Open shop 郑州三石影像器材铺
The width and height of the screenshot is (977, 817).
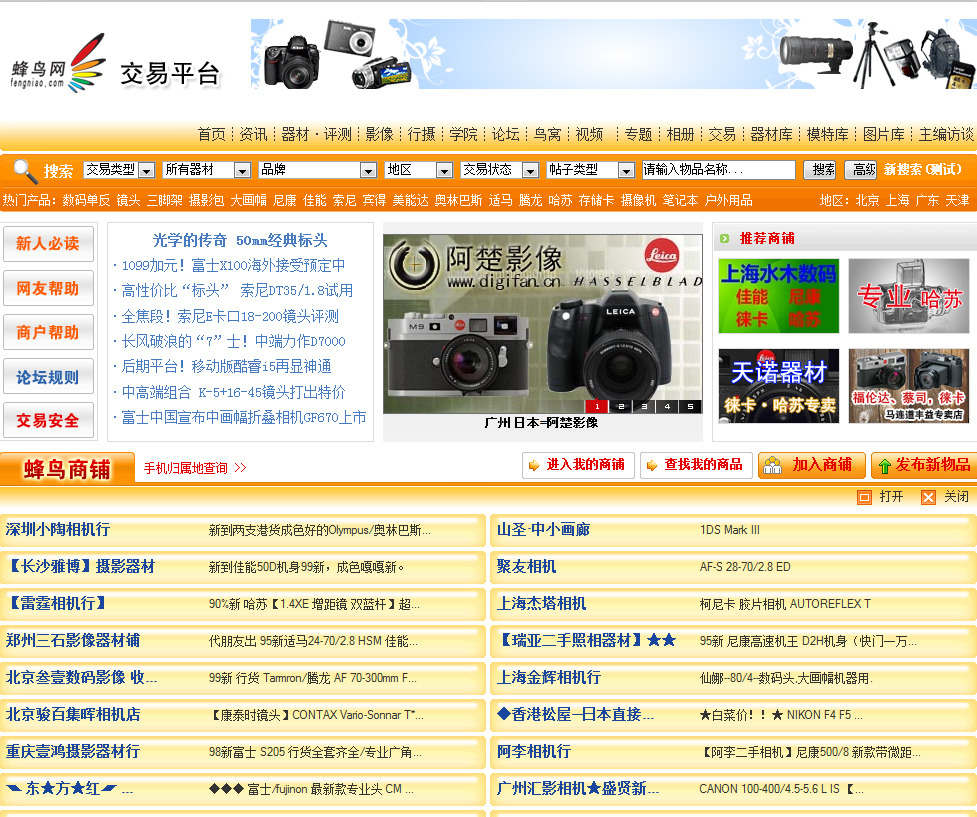tap(73, 641)
